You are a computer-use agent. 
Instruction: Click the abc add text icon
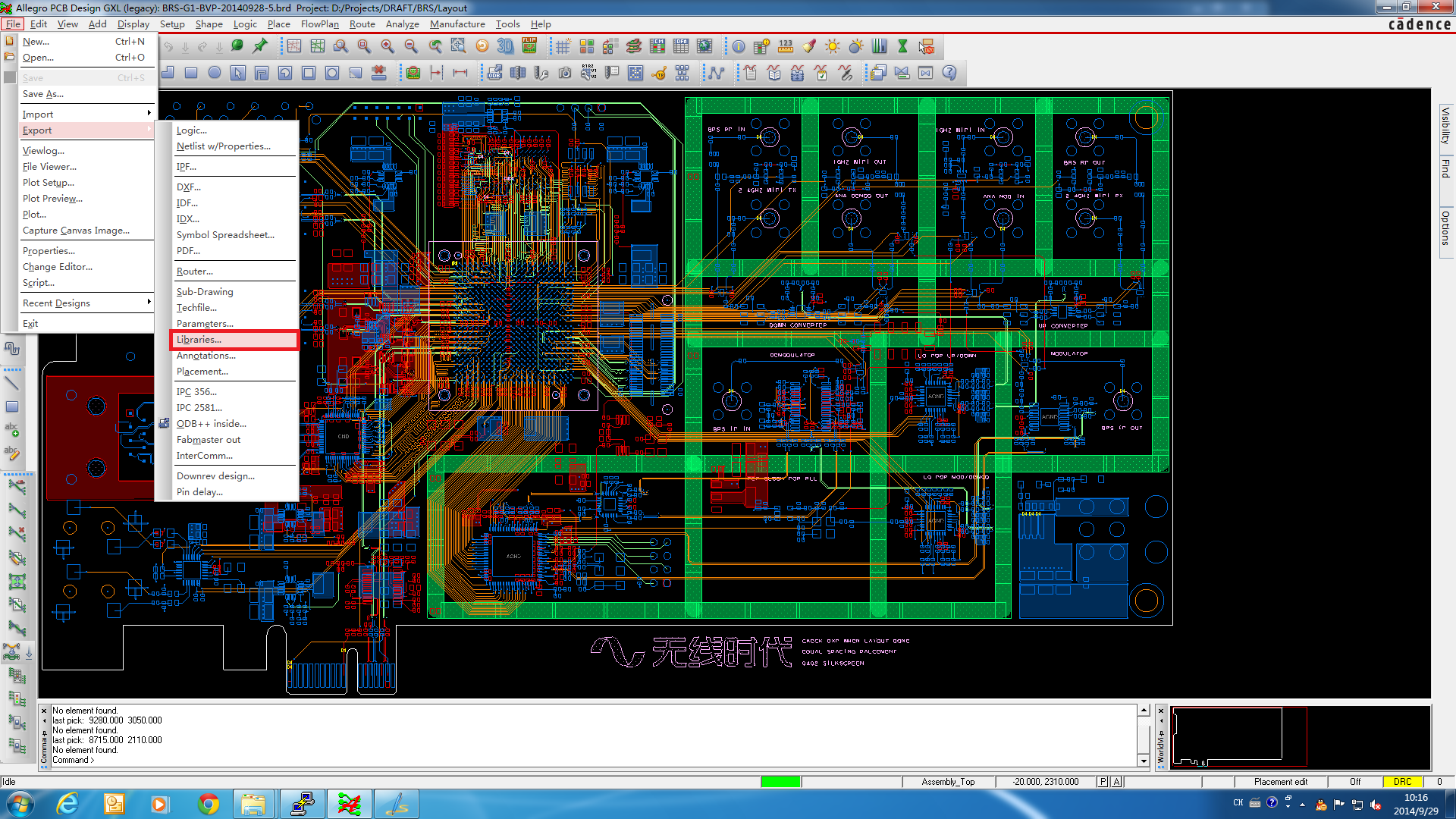tap(12, 430)
